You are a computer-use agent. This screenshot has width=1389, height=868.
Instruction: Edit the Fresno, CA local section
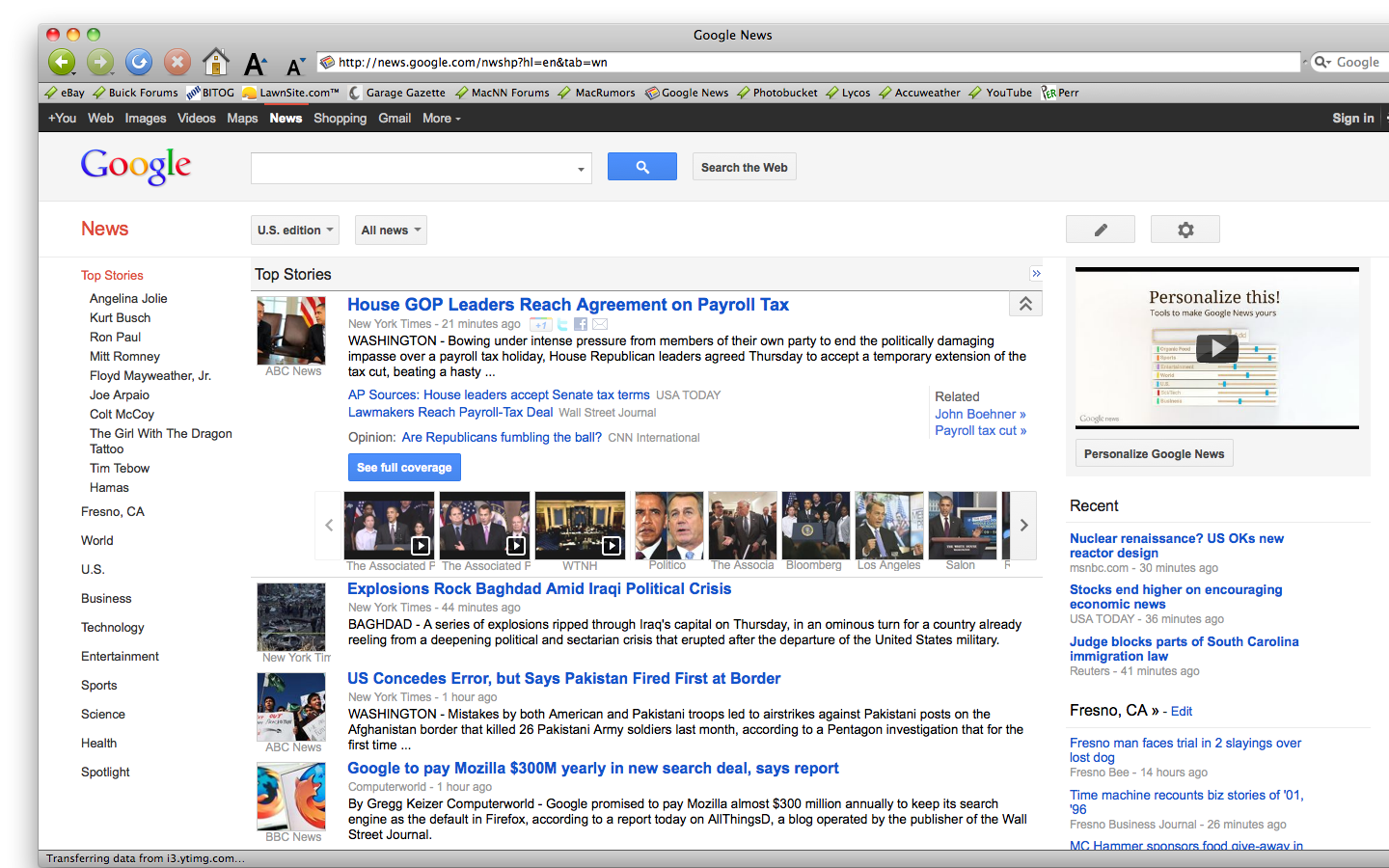click(1182, 711)
